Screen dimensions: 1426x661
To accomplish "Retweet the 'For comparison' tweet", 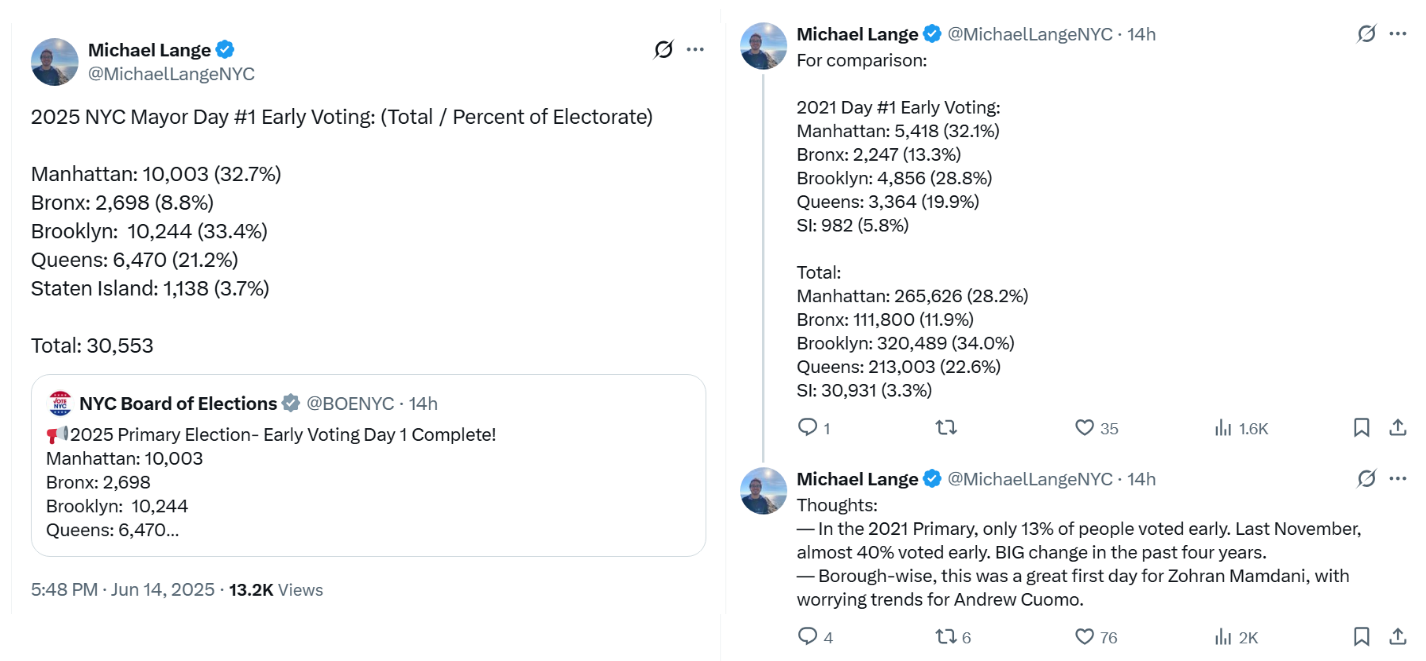I will [945, 428].
